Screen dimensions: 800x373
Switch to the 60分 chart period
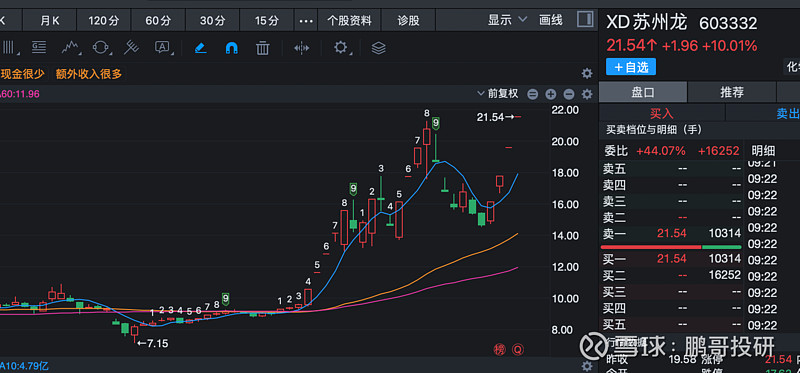point(158,21)
